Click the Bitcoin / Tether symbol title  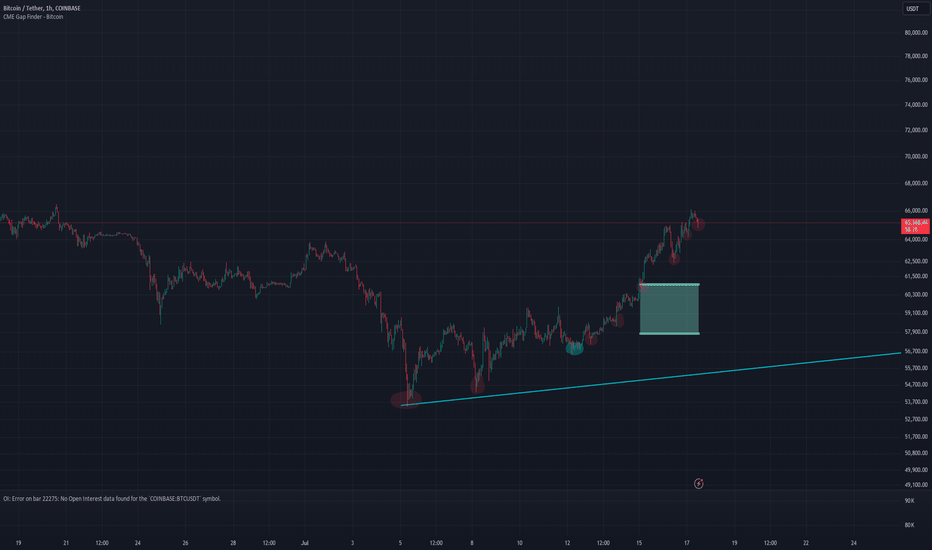click(42, 8)
